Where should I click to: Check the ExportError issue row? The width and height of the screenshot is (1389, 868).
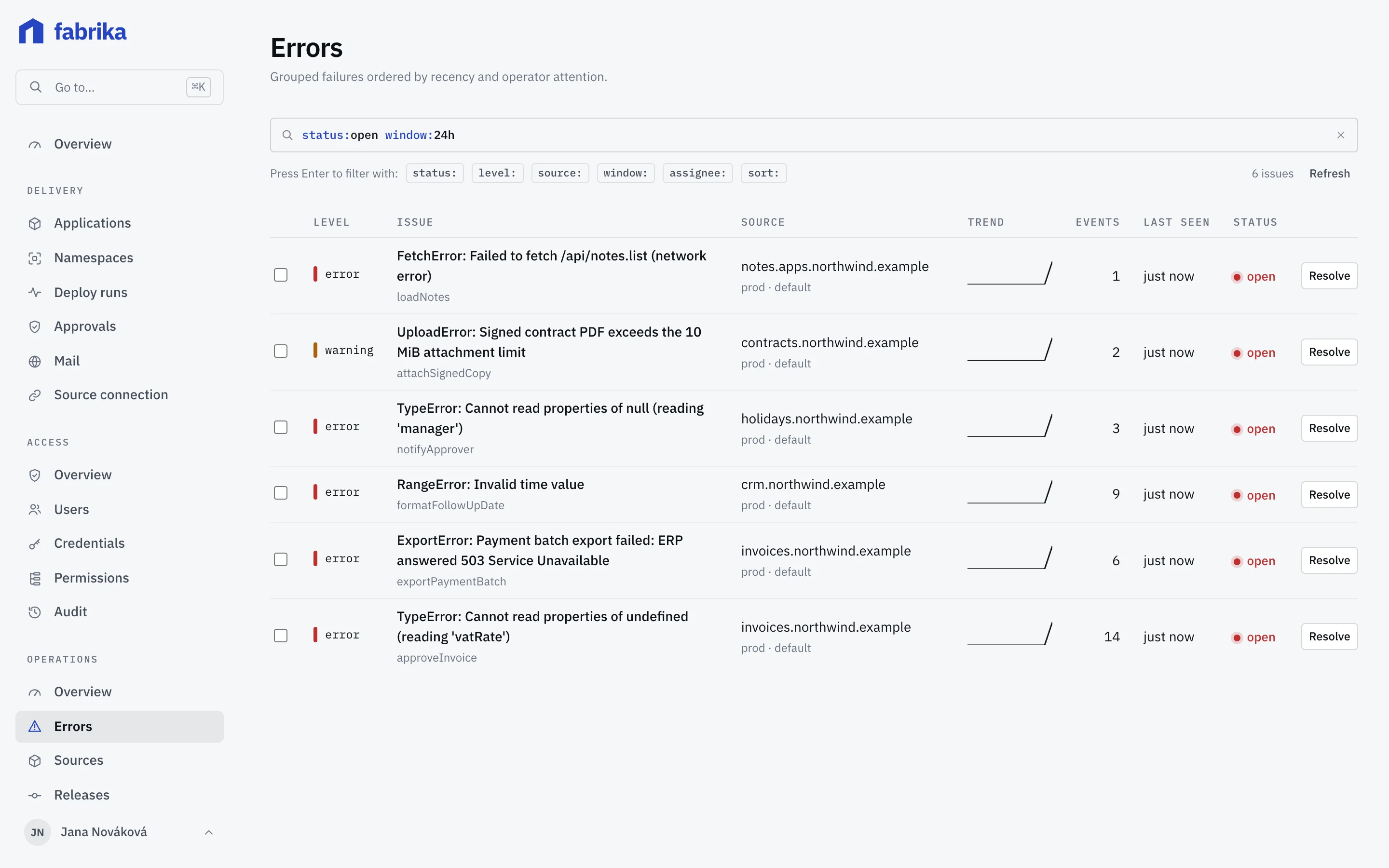[x=281, y=559]
